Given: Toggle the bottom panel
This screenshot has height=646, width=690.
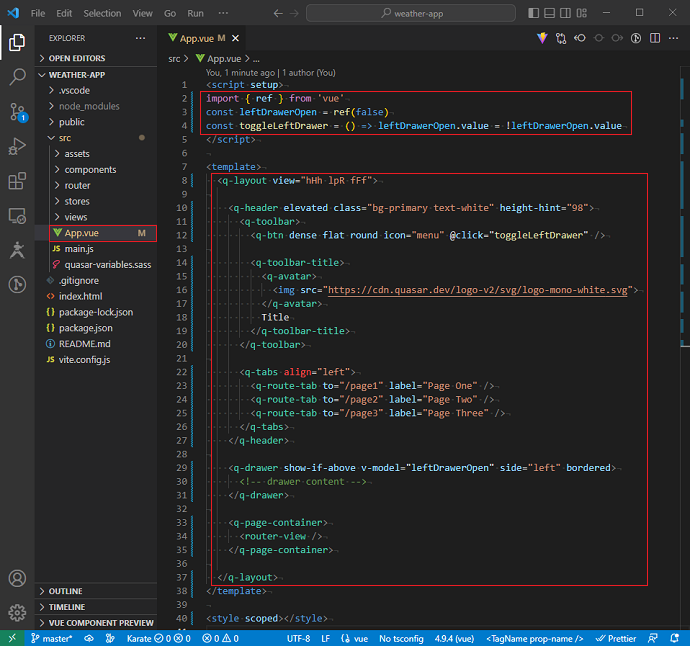Looking at the screenshot, I should (x=550, y=13).
